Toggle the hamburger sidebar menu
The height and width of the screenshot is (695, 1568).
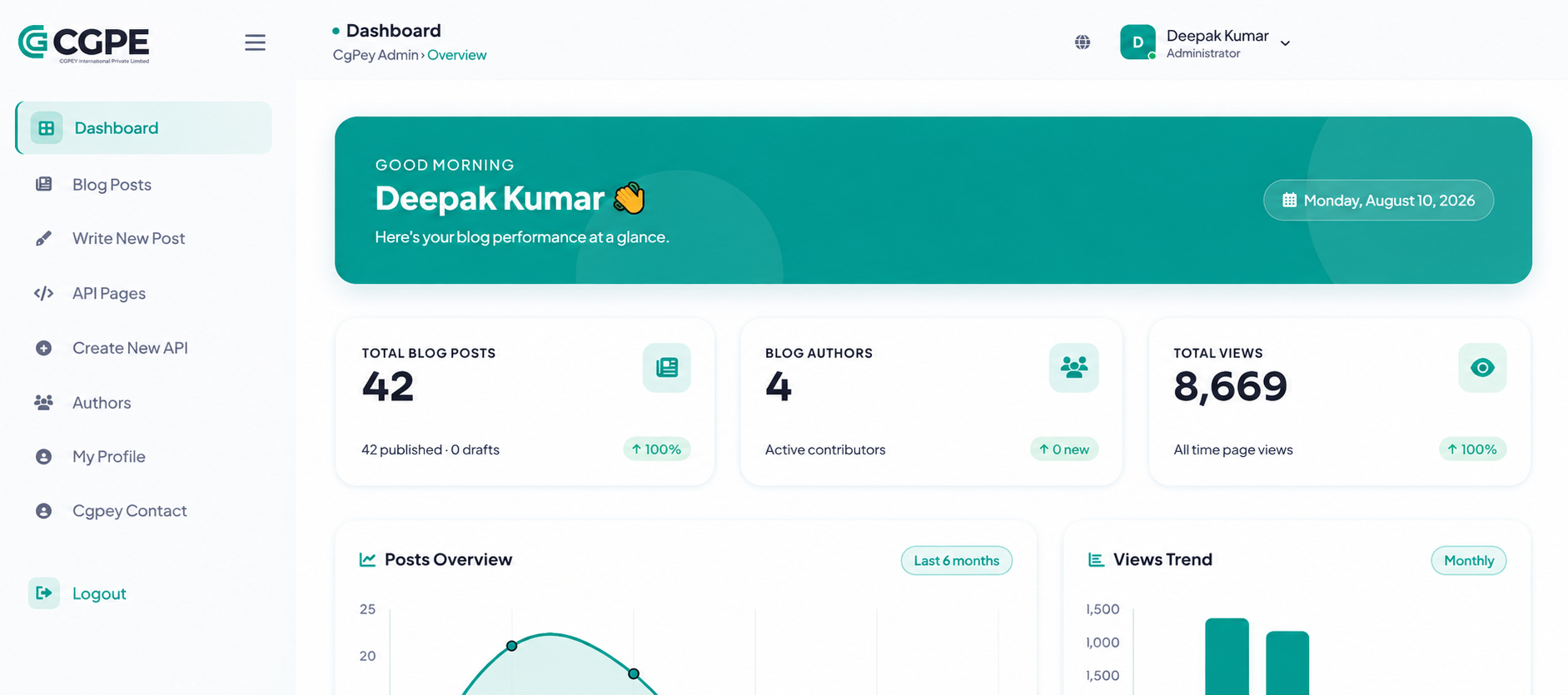pyautogui.click(x=255, y=42)
